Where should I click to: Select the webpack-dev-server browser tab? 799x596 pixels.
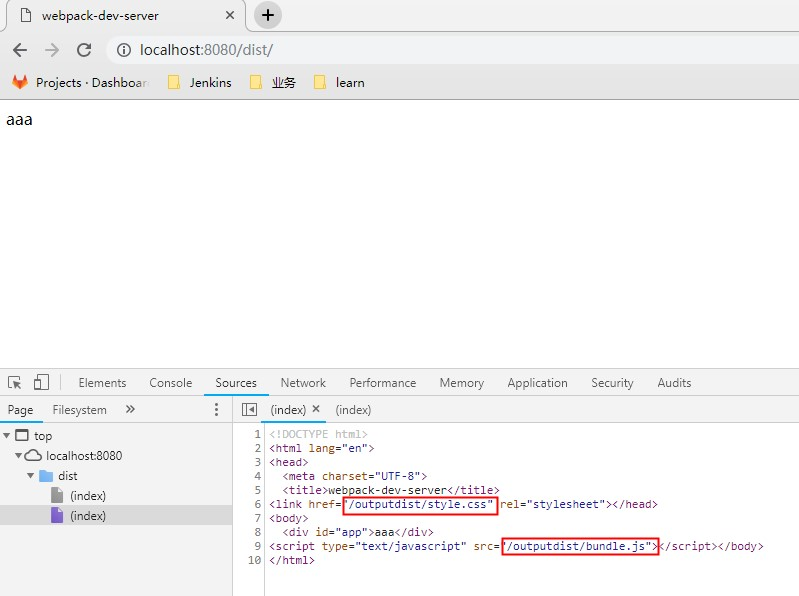126,16
